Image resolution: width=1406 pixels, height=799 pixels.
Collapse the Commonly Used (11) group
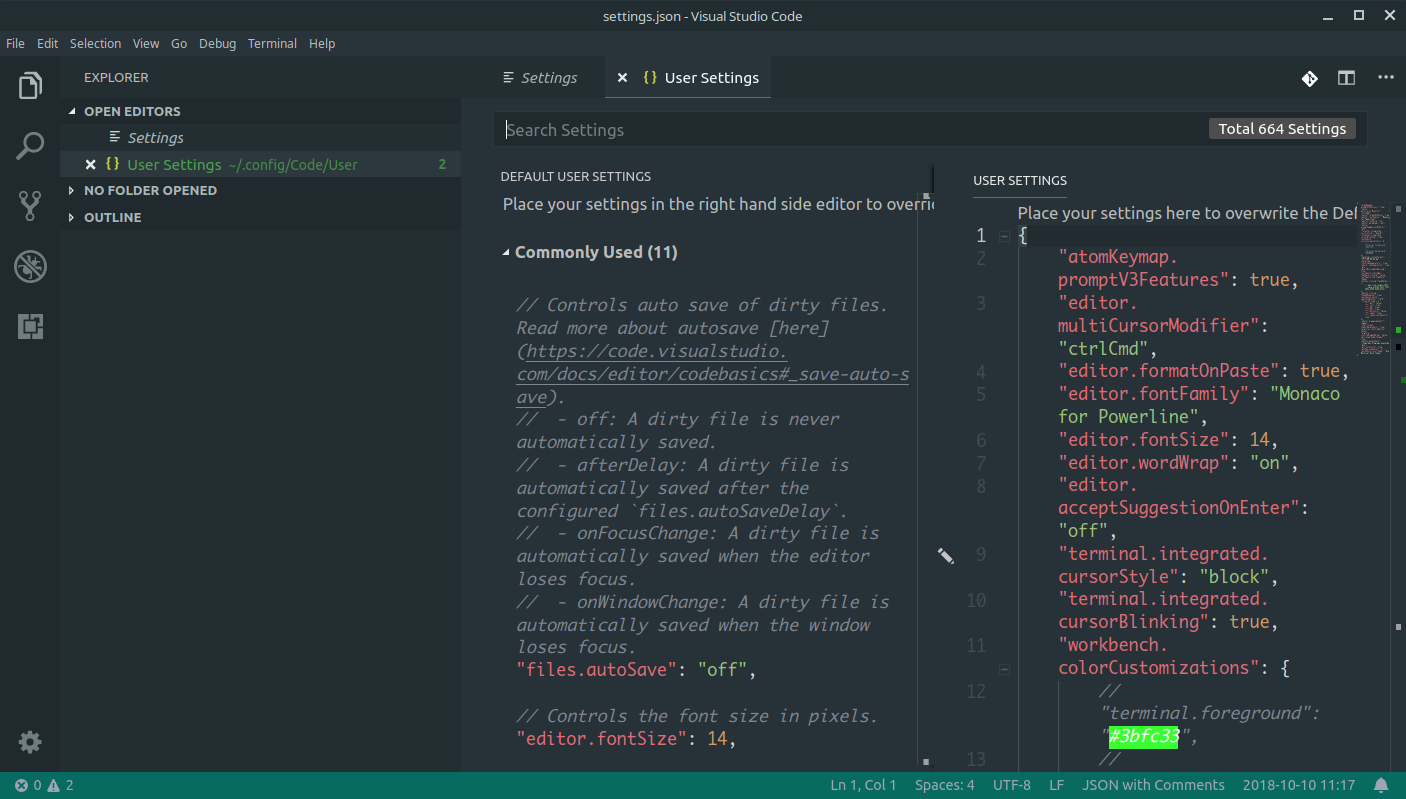(506, 253)
